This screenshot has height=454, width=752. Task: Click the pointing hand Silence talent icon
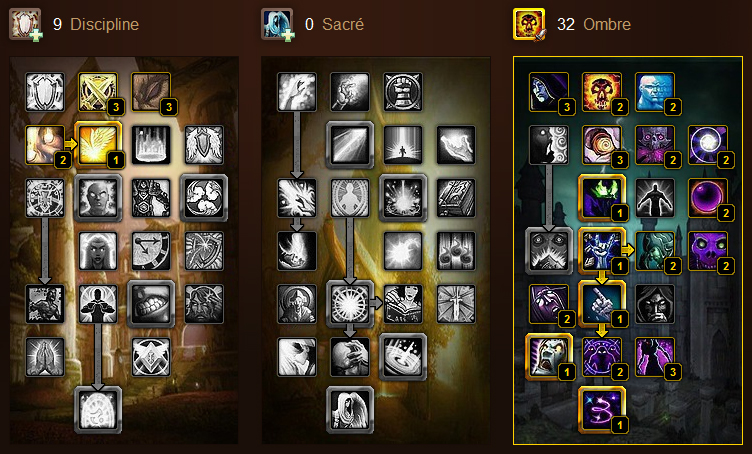601,304
